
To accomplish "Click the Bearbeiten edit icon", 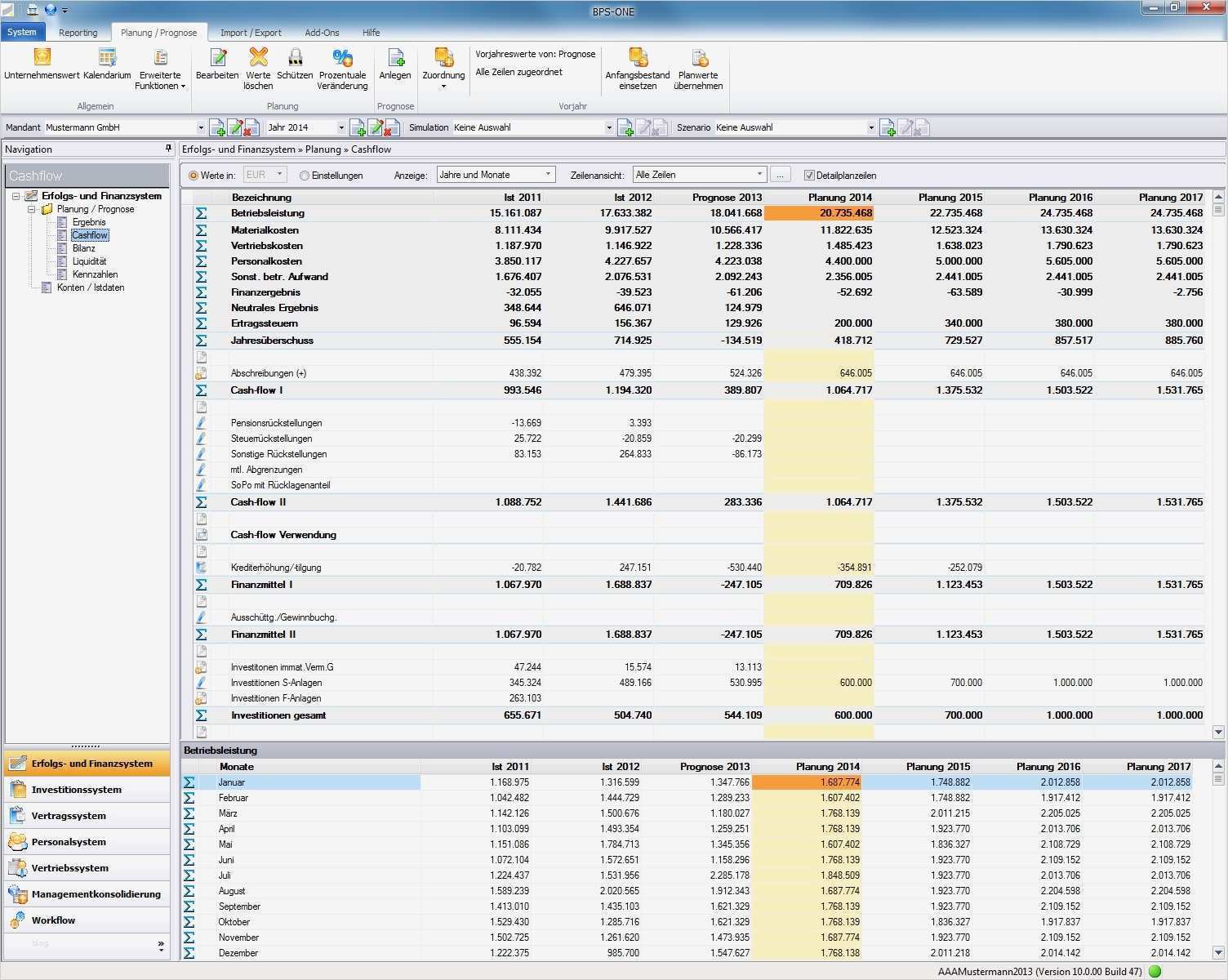I will (x=217, y=58).
